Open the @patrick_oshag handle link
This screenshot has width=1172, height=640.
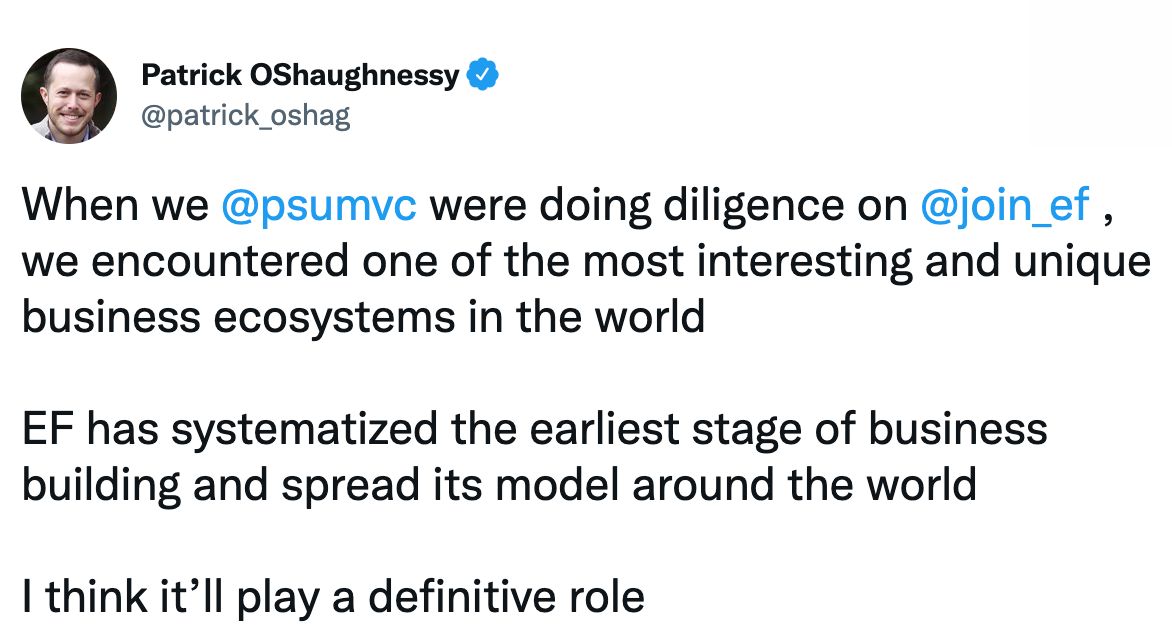pyautogui.click(x=246, y=116)
